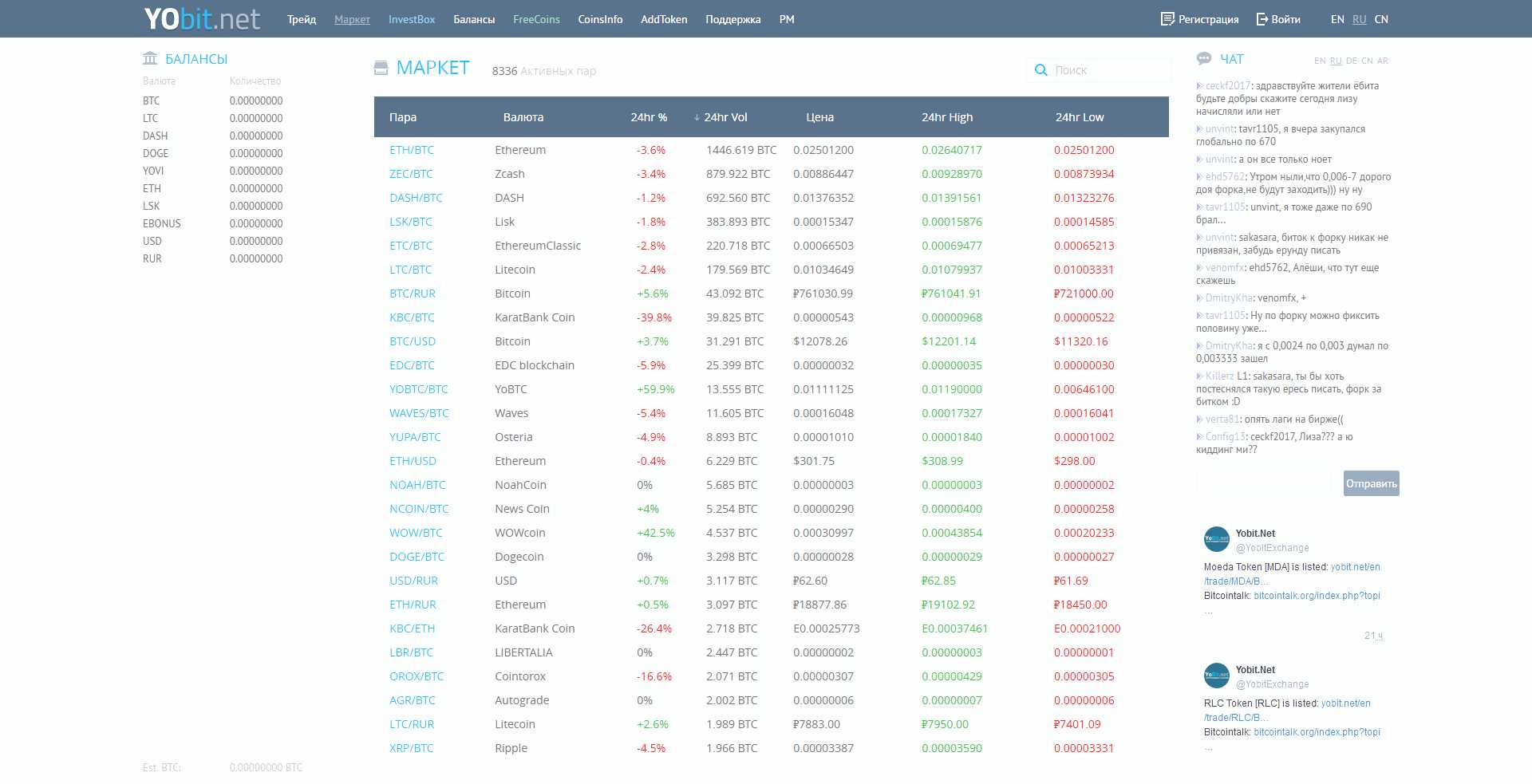1532x784 pixels.
Task: Open the NCOIN/BTC pair
Action: coord(419,509)
